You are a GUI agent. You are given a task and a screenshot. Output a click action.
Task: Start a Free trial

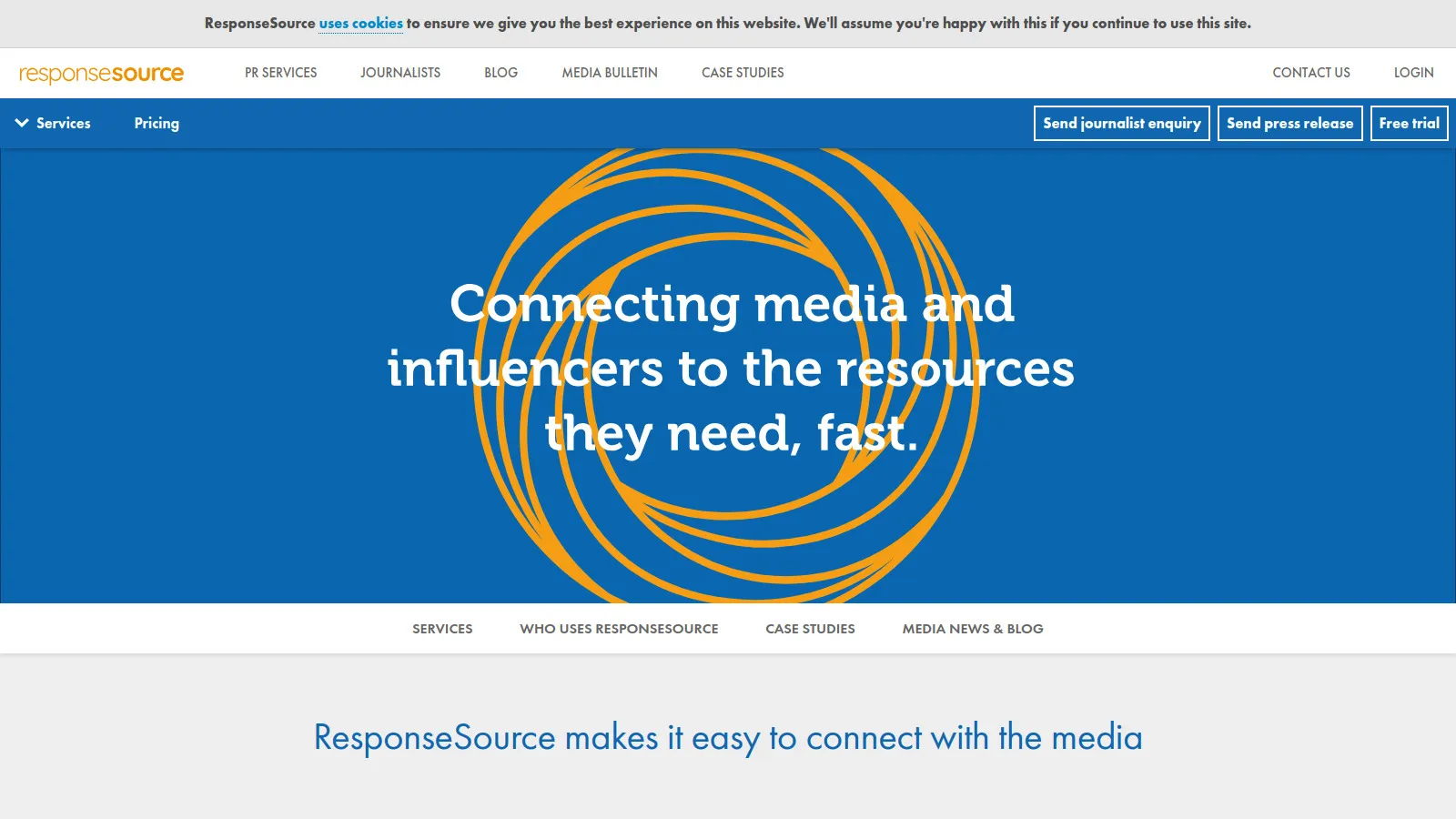pyautogui.click(x=1409, y=123)
